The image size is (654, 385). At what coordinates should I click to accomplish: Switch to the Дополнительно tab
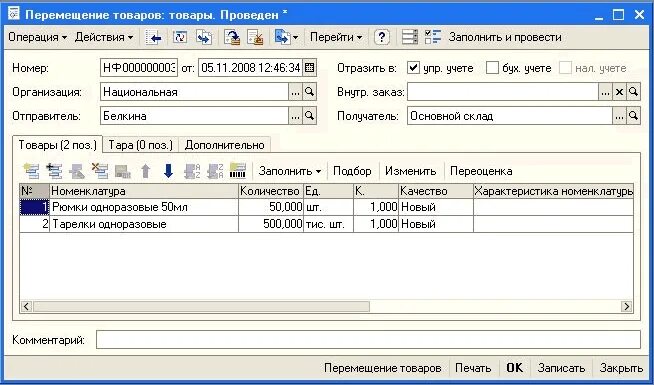pos(224,145)
